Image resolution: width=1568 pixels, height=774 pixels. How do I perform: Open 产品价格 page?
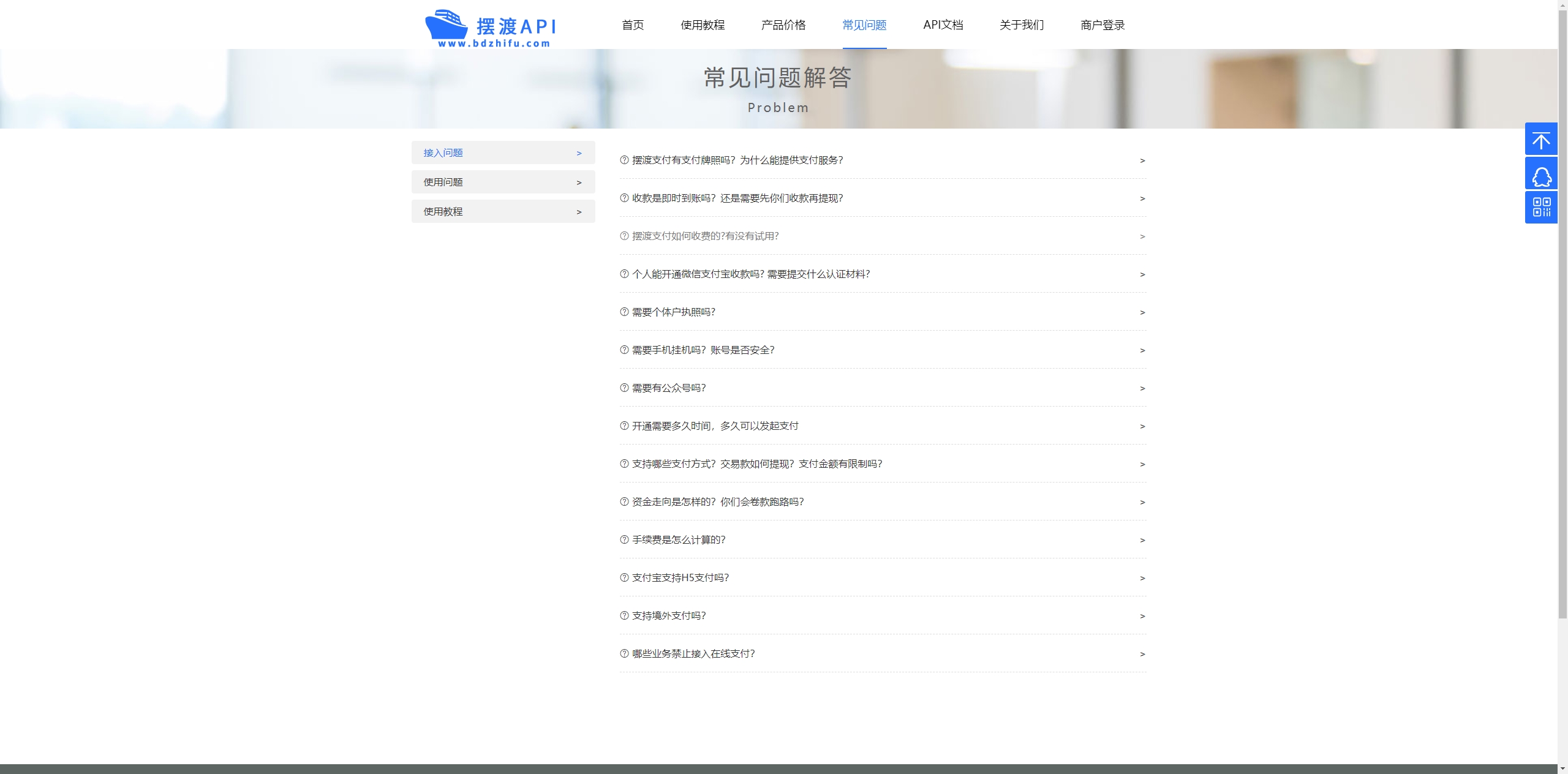tap(783, 25)
